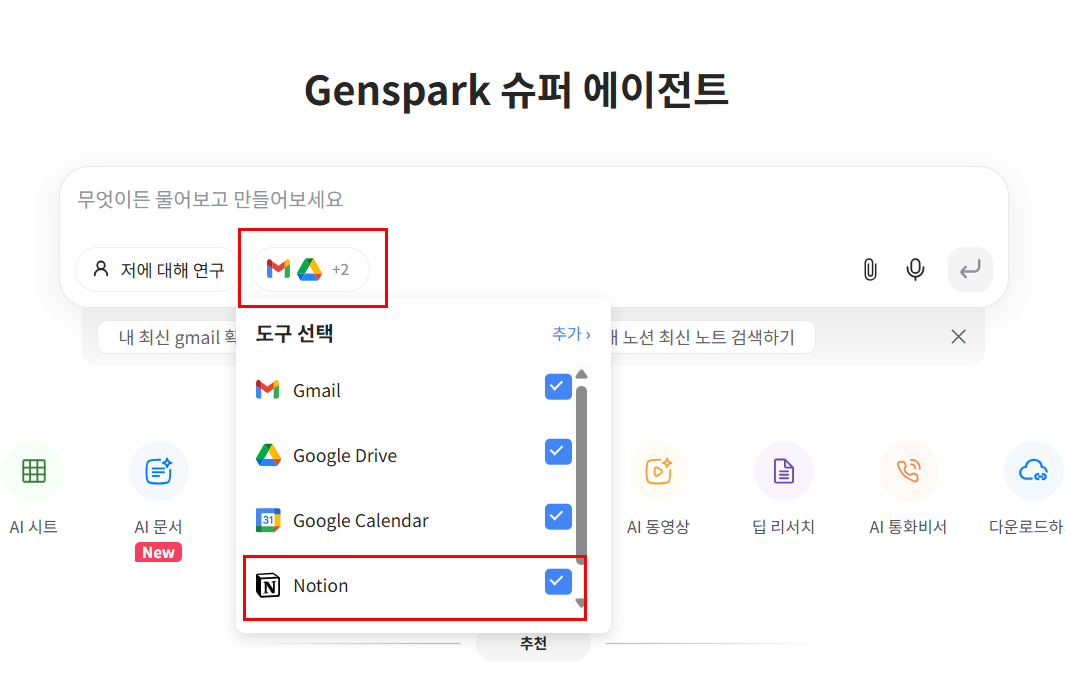Toggle off the Notion tool
The height and width of the screenshot is (688, 1065).
[x=557, y=581]
